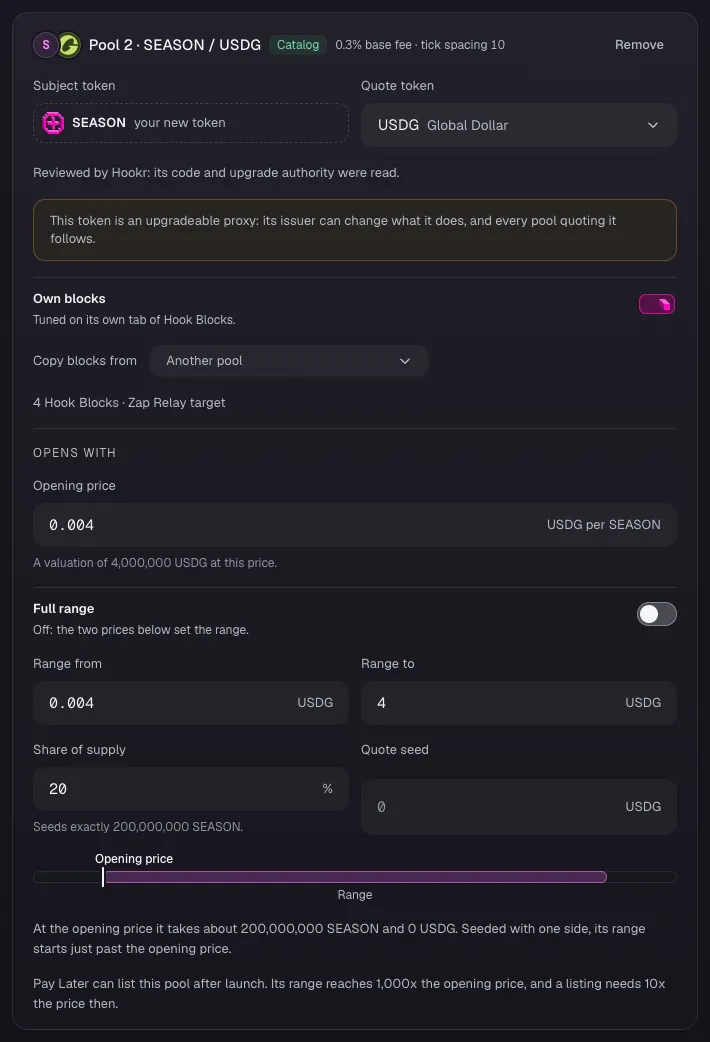Open the Quote token USDG dropdown

(x=519, y=125)
